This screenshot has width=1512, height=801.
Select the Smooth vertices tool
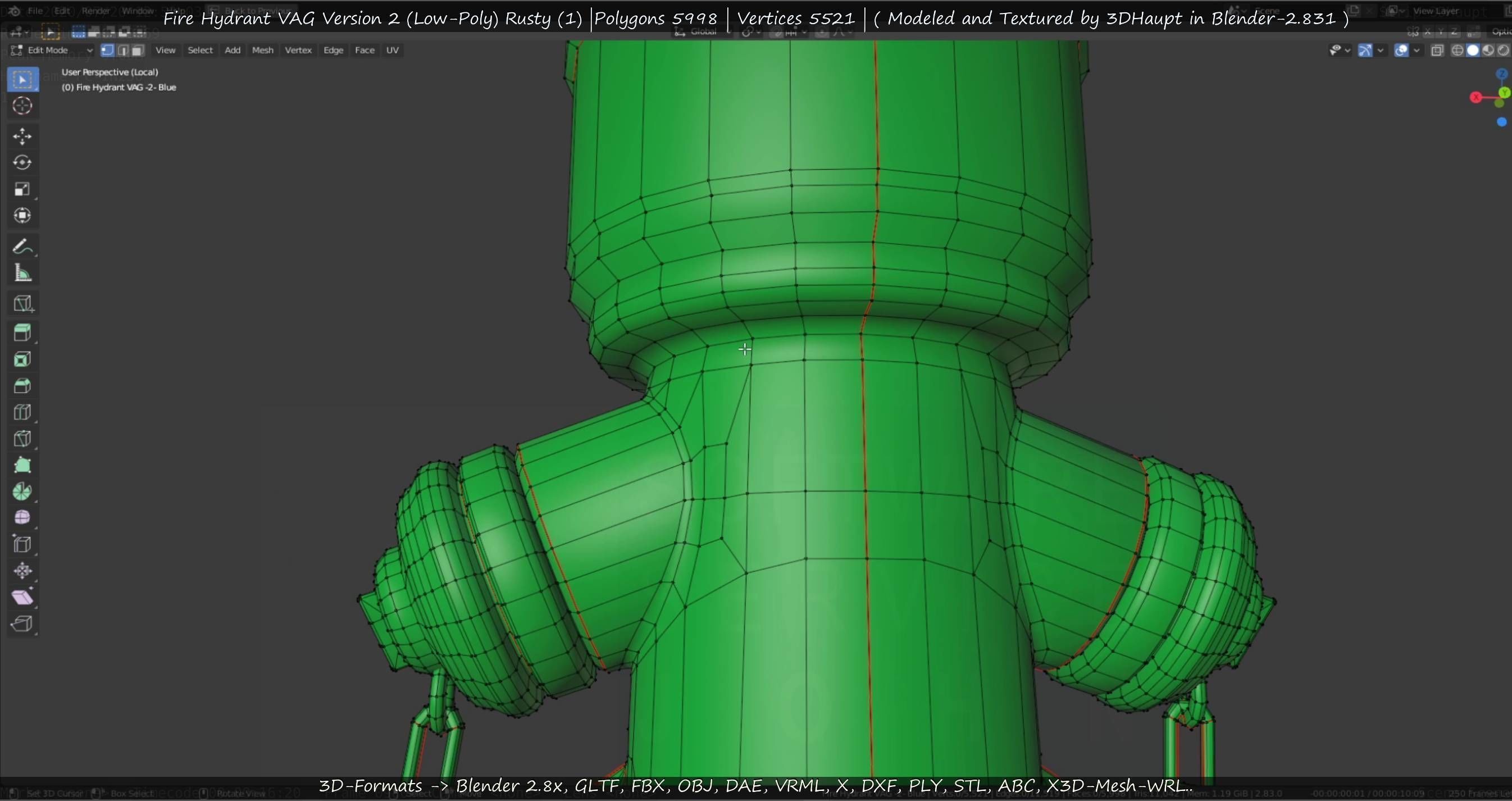coord(23,517)
